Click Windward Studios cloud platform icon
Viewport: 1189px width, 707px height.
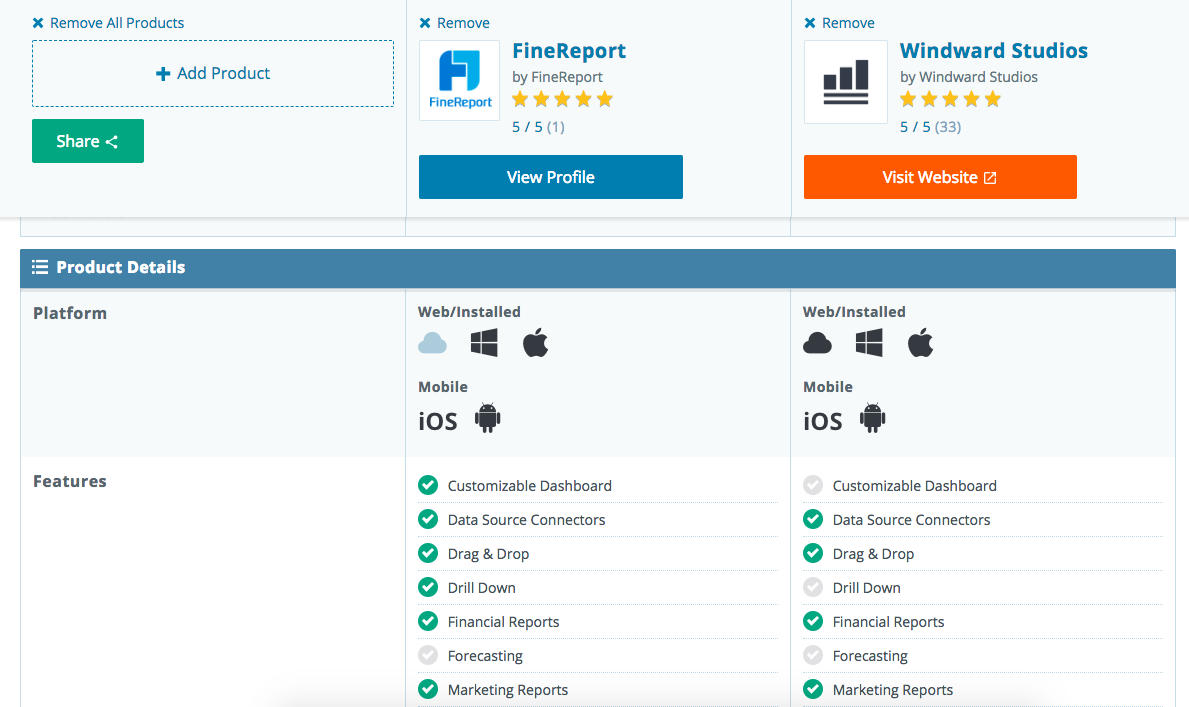point(817,343)
